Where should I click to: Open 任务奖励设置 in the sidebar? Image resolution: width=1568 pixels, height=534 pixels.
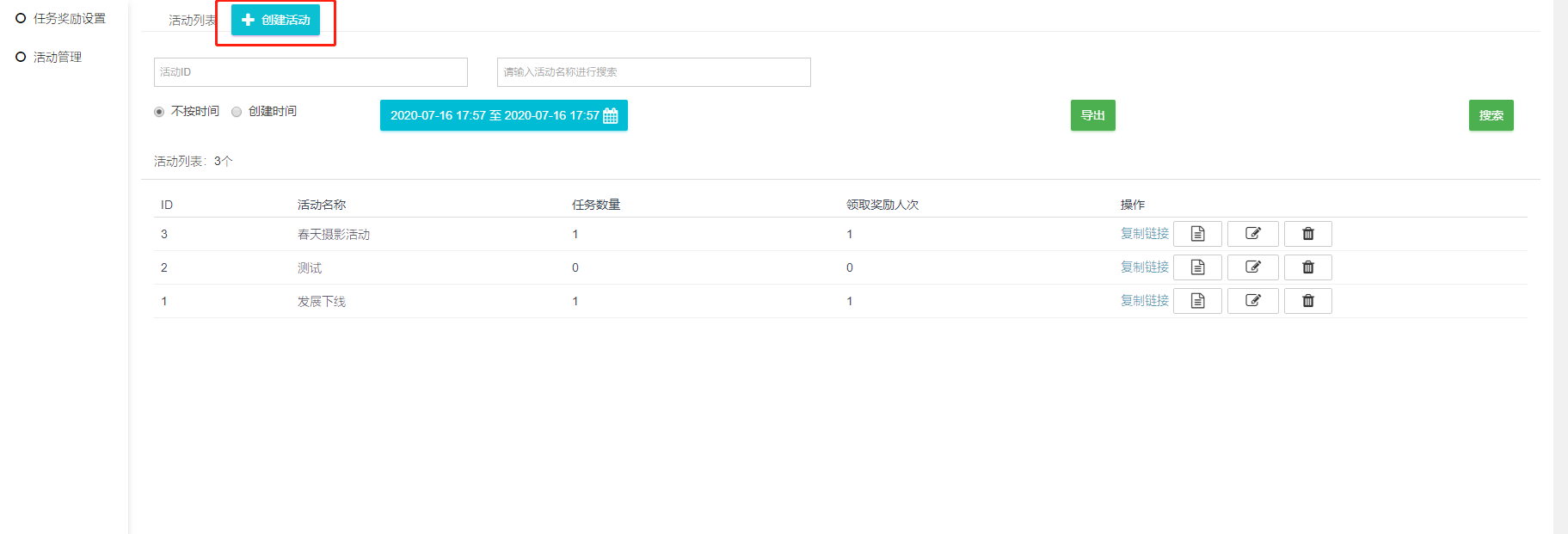tap(69, 18)
